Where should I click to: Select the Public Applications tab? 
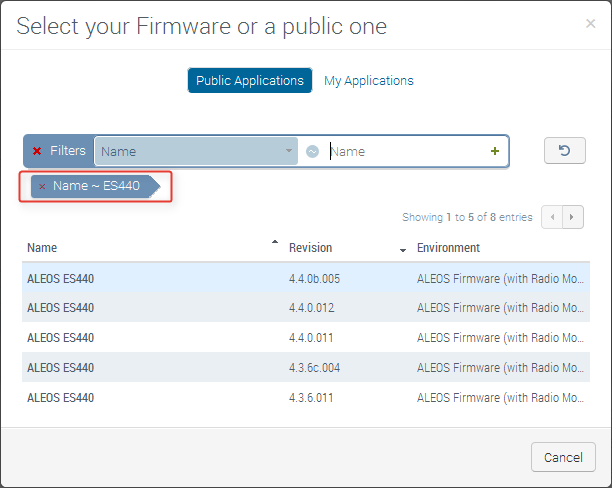[x=250, y=81]
